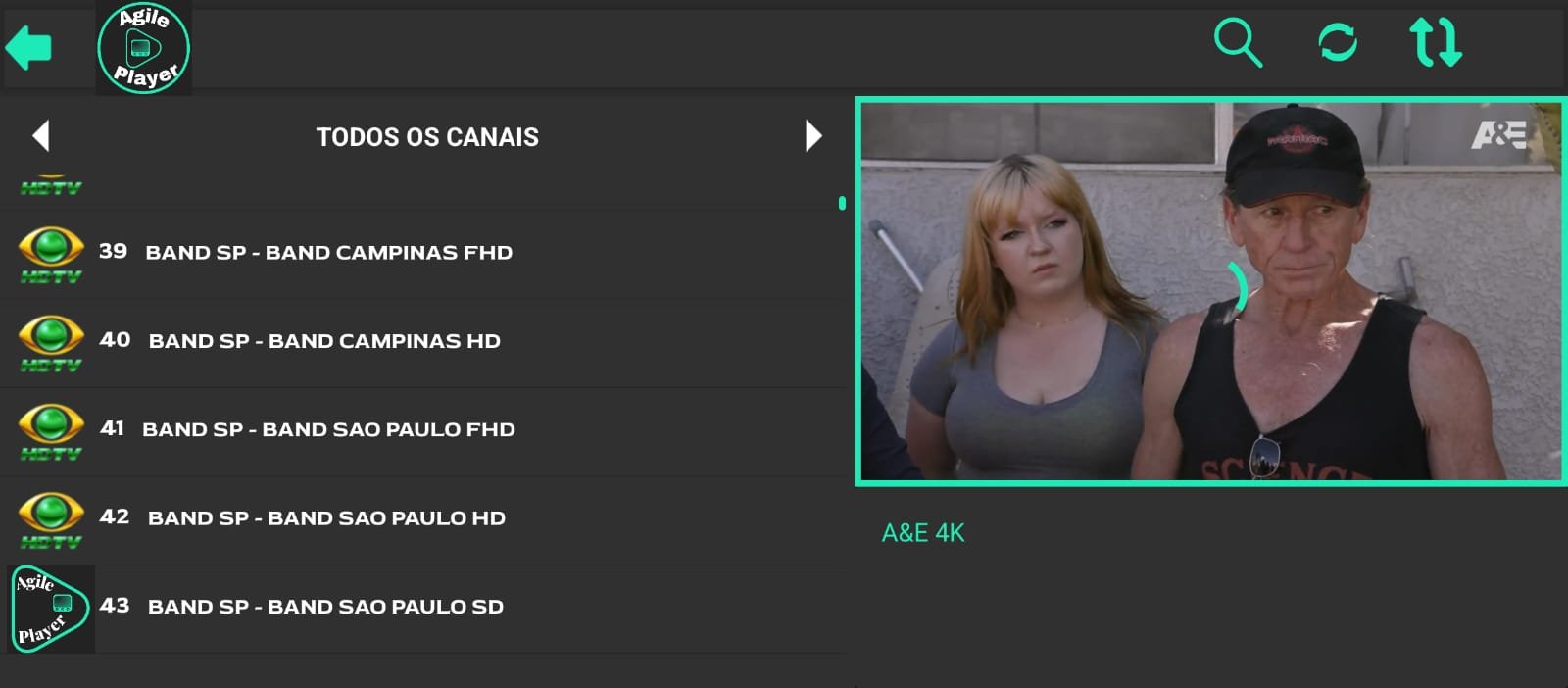Select the TODOS OS CANAIS category title
Viewport: 1568px width, 688px height.
point(427,137)
